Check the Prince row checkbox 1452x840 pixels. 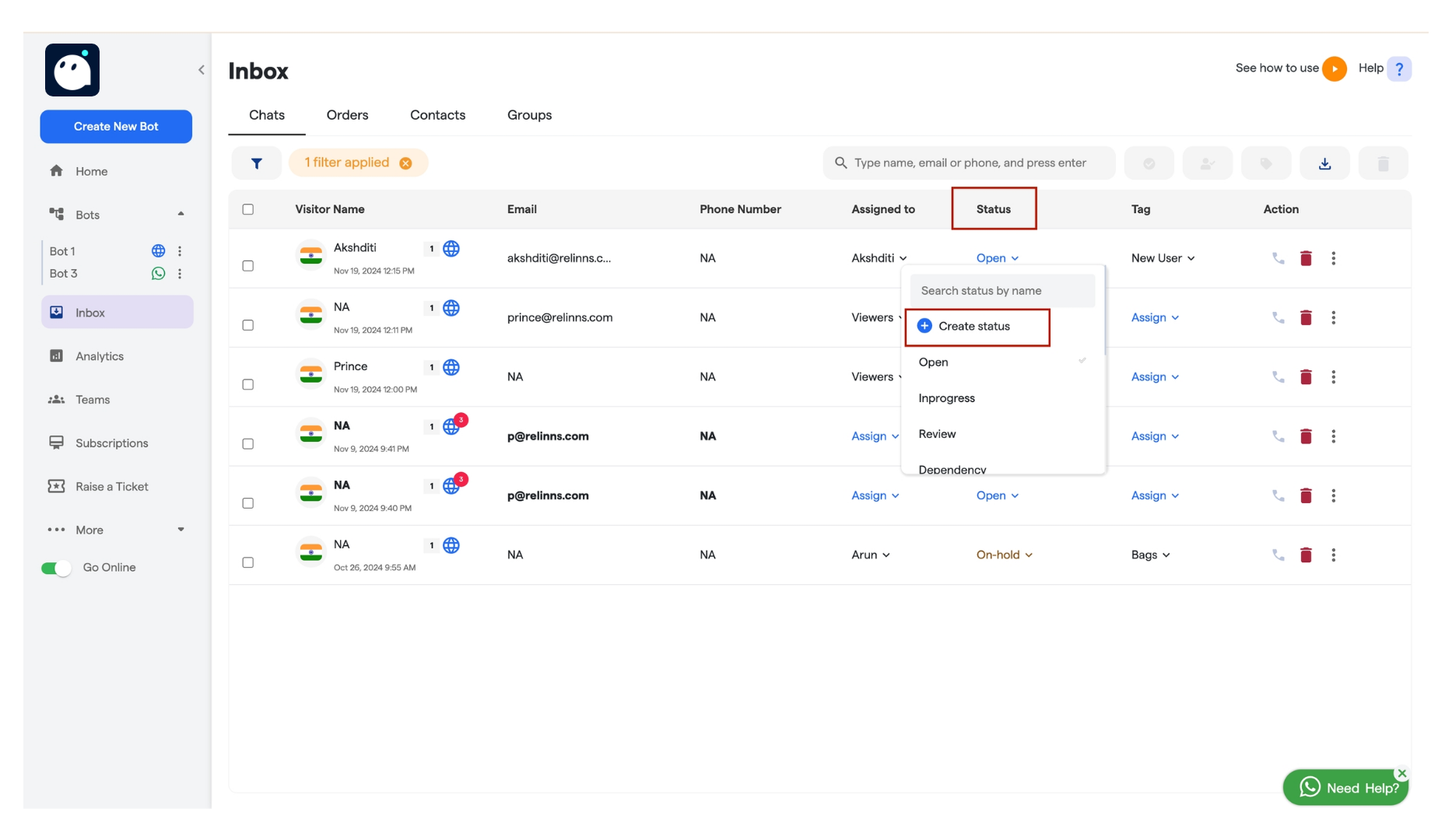[x=247, y=384]
